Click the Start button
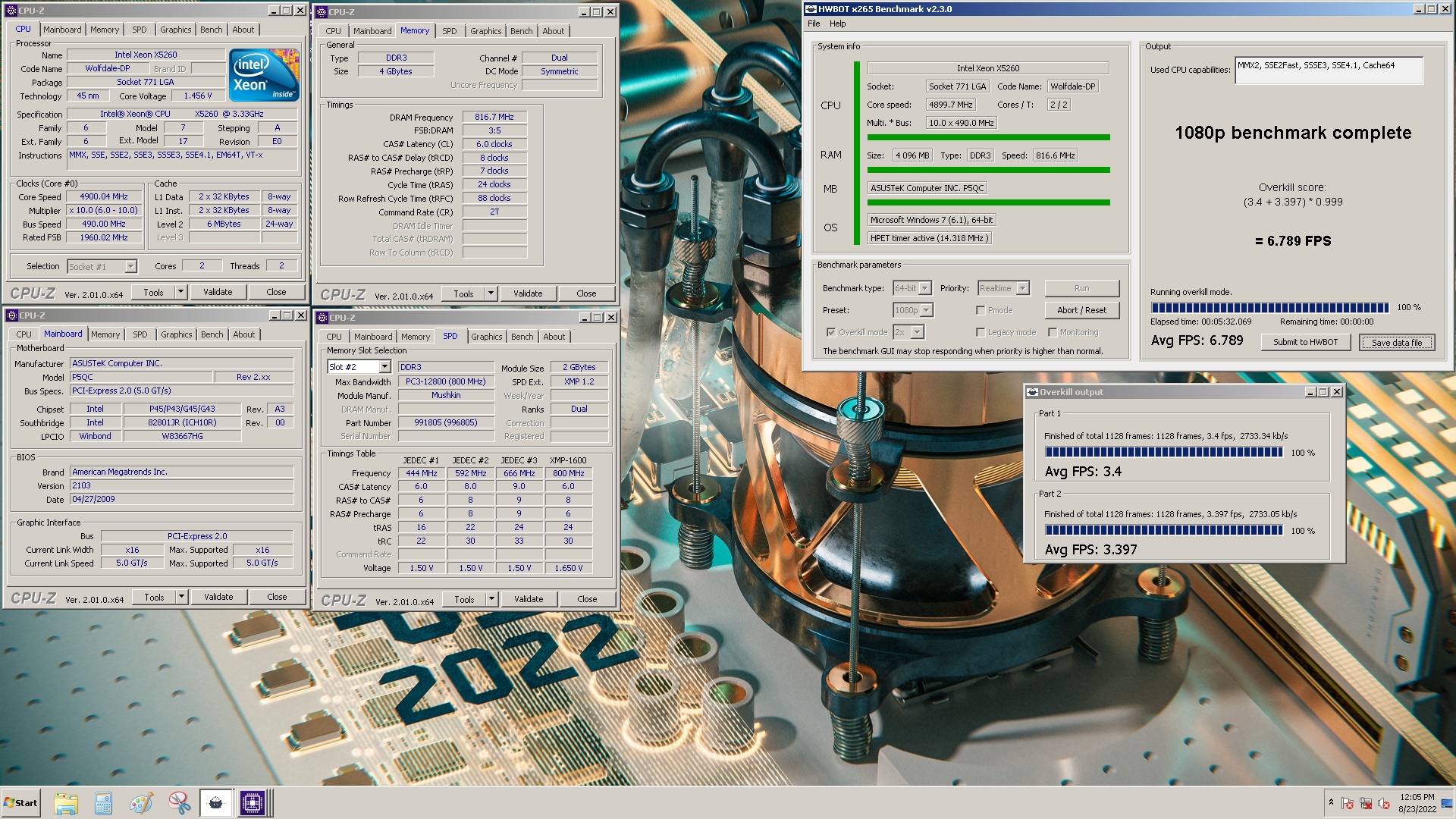Screen dimensions: 1456x819 click(x=20, y=803)
